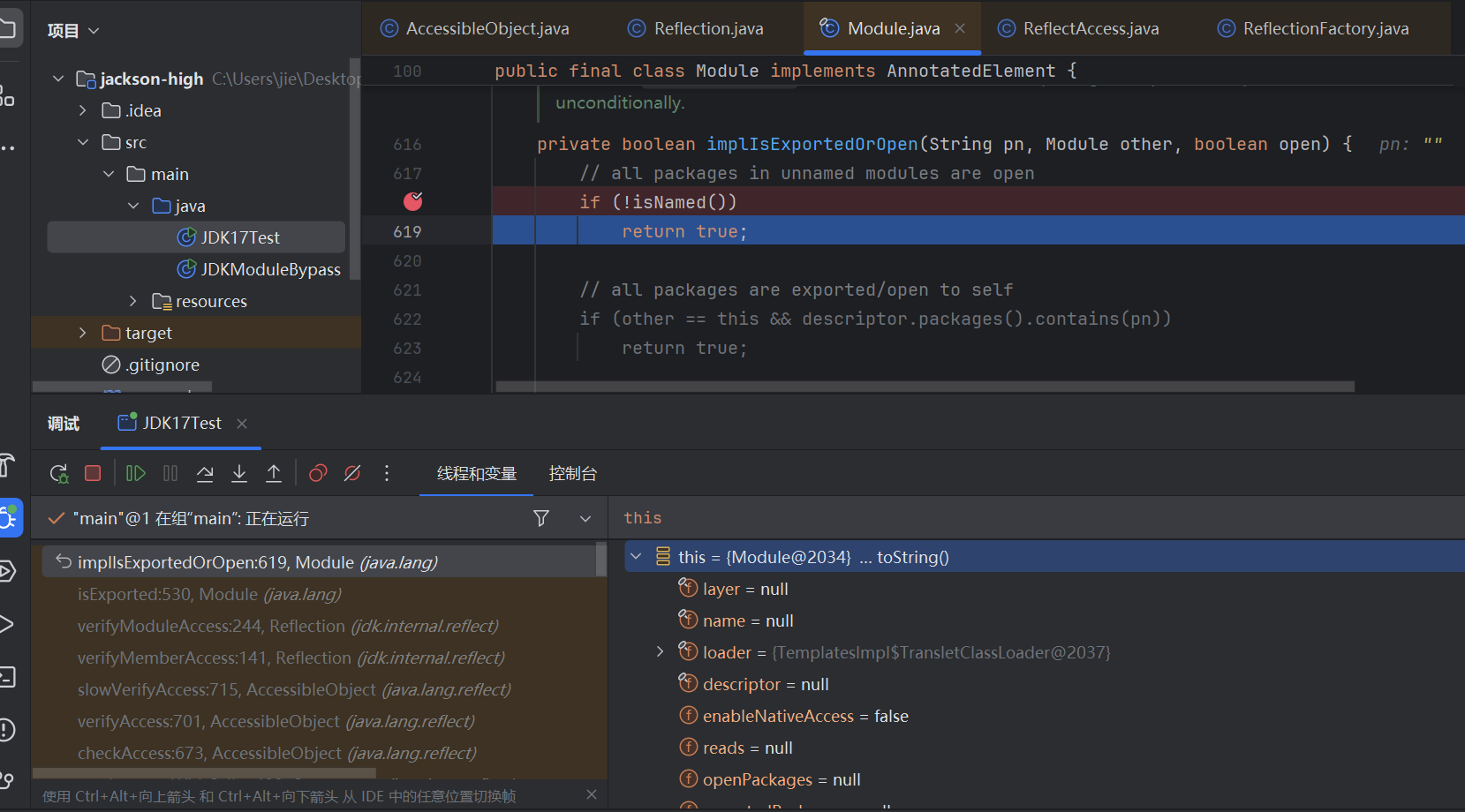Open the thread selector dropdown
Viewport: 1465px width, 812px height.
tap(585, 519)
